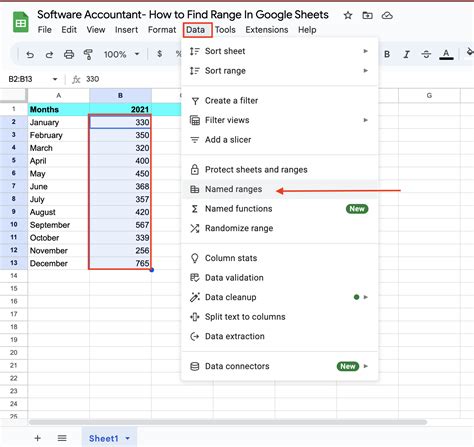Image resolution: width=474 pixels, height=447 pixels.
Task: Click the Undo arrow icon
Action: (30, 54)
